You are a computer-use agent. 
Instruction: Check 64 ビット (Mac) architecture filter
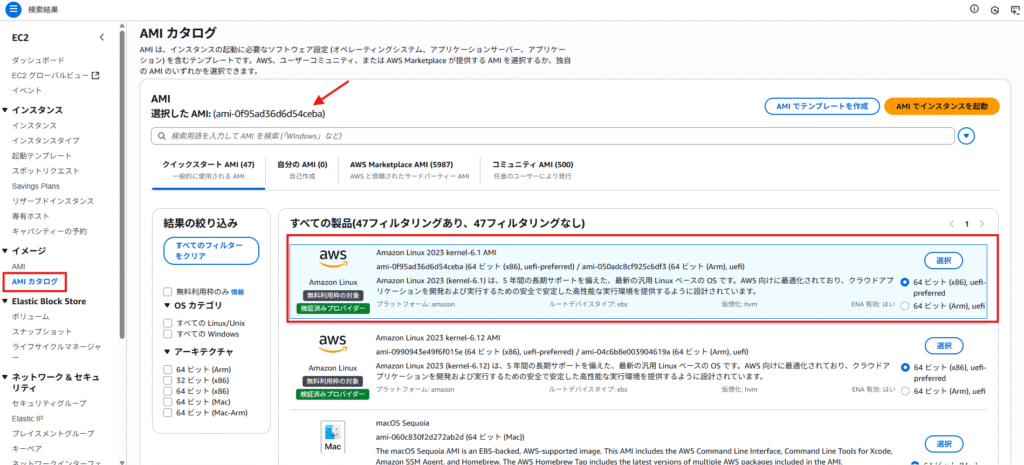[x=168, y=402]
